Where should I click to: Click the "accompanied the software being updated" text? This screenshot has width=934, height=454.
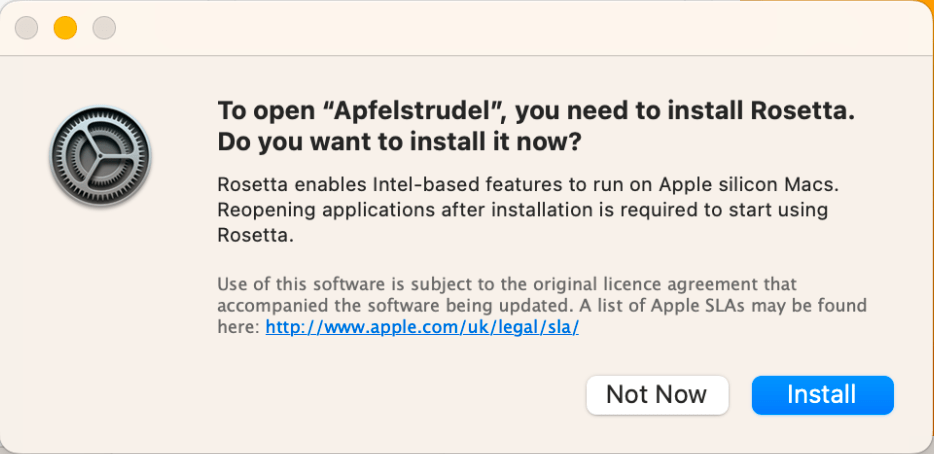point(373,305)
